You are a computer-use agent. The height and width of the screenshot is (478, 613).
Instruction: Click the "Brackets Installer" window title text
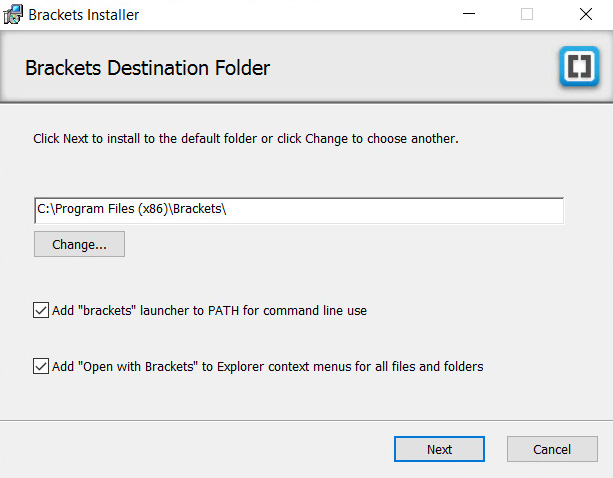pos(84,15)
